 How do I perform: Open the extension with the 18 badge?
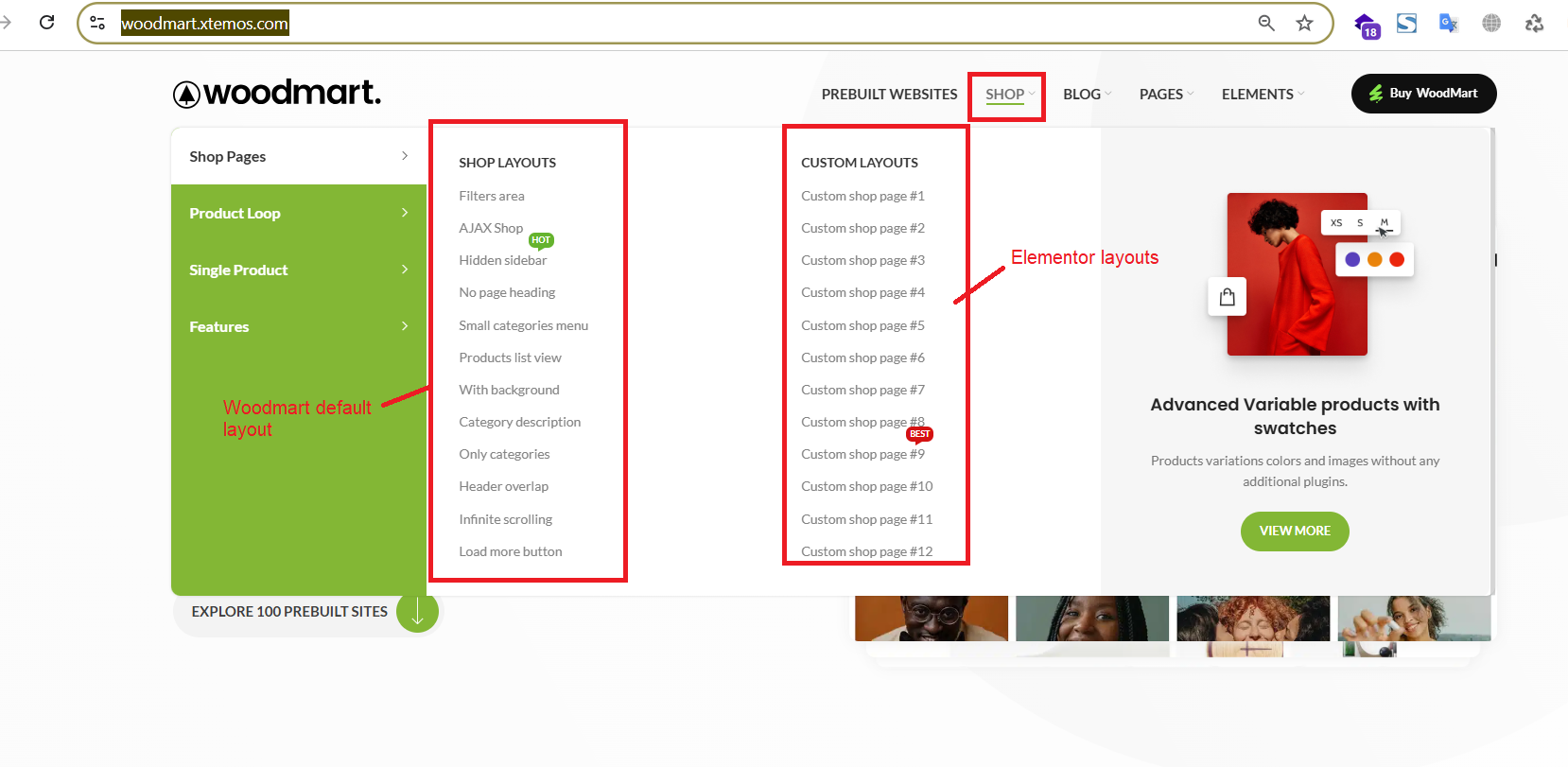click(x=1367, y=26)
